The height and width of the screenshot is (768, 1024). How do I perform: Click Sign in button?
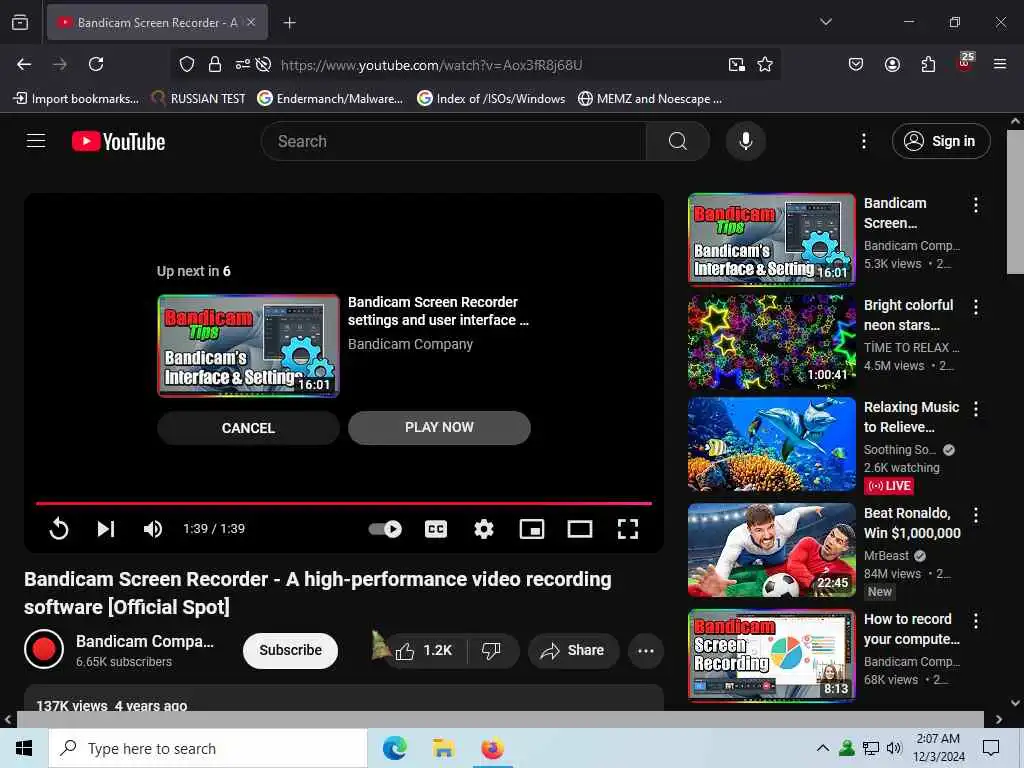(941, 141)
